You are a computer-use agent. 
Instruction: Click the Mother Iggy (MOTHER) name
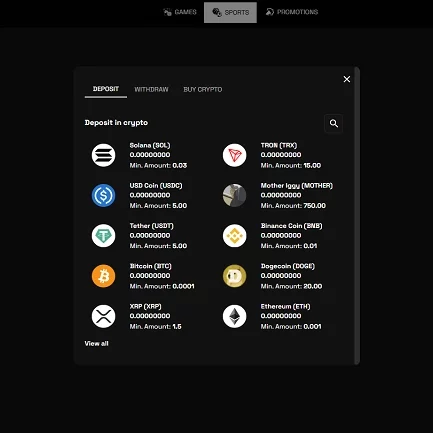pyautogui.click(x=297, y=186)
